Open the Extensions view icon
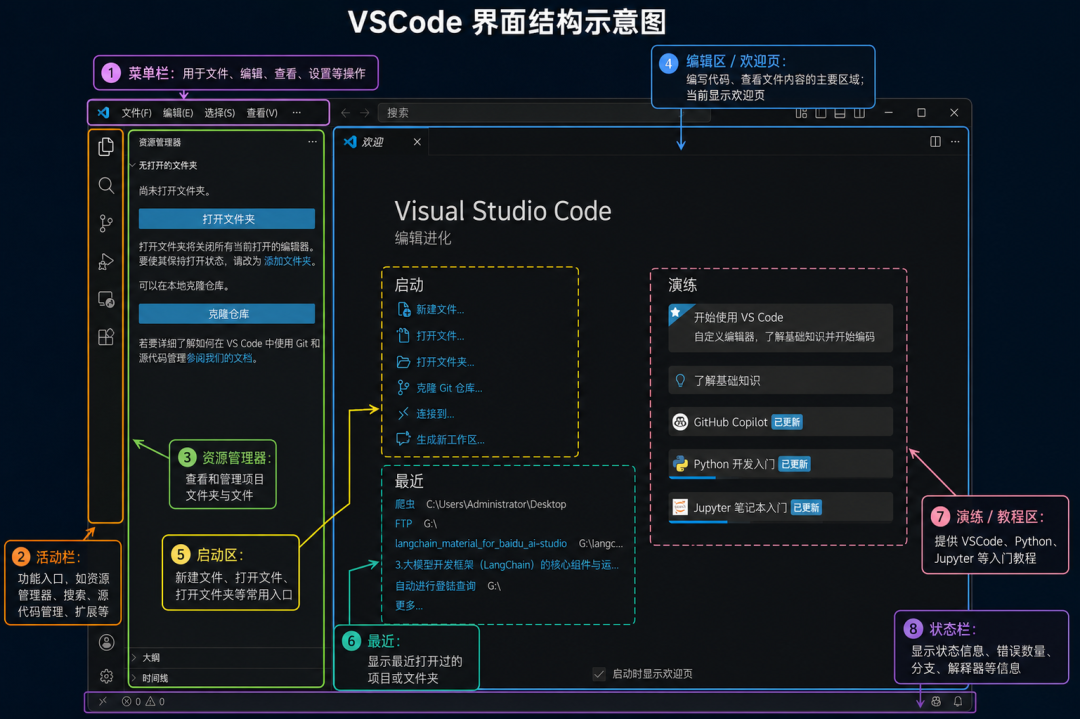This screenshot has width=1080, height=719. point(106,337)
